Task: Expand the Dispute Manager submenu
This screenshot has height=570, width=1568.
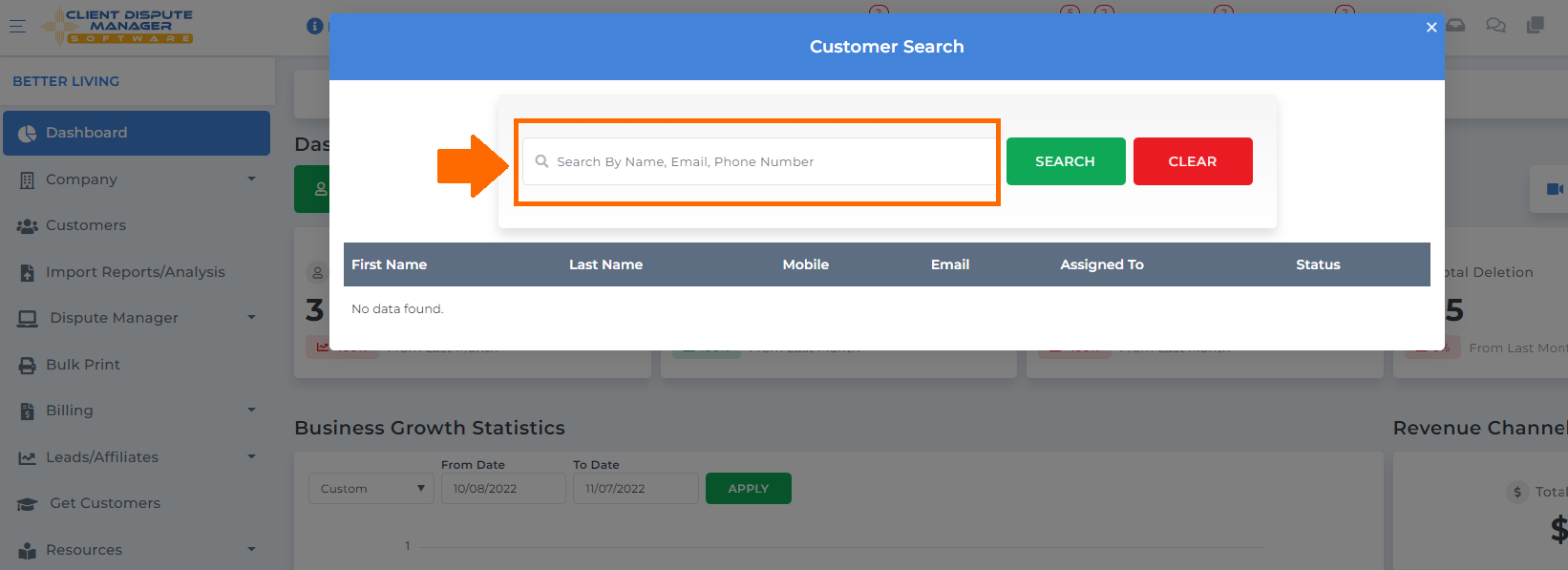Action: pos(252,317)
